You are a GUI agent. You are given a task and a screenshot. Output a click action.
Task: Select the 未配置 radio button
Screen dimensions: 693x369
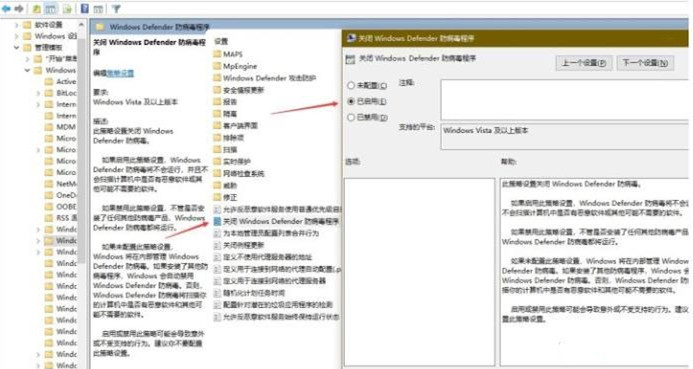(351, 85)
